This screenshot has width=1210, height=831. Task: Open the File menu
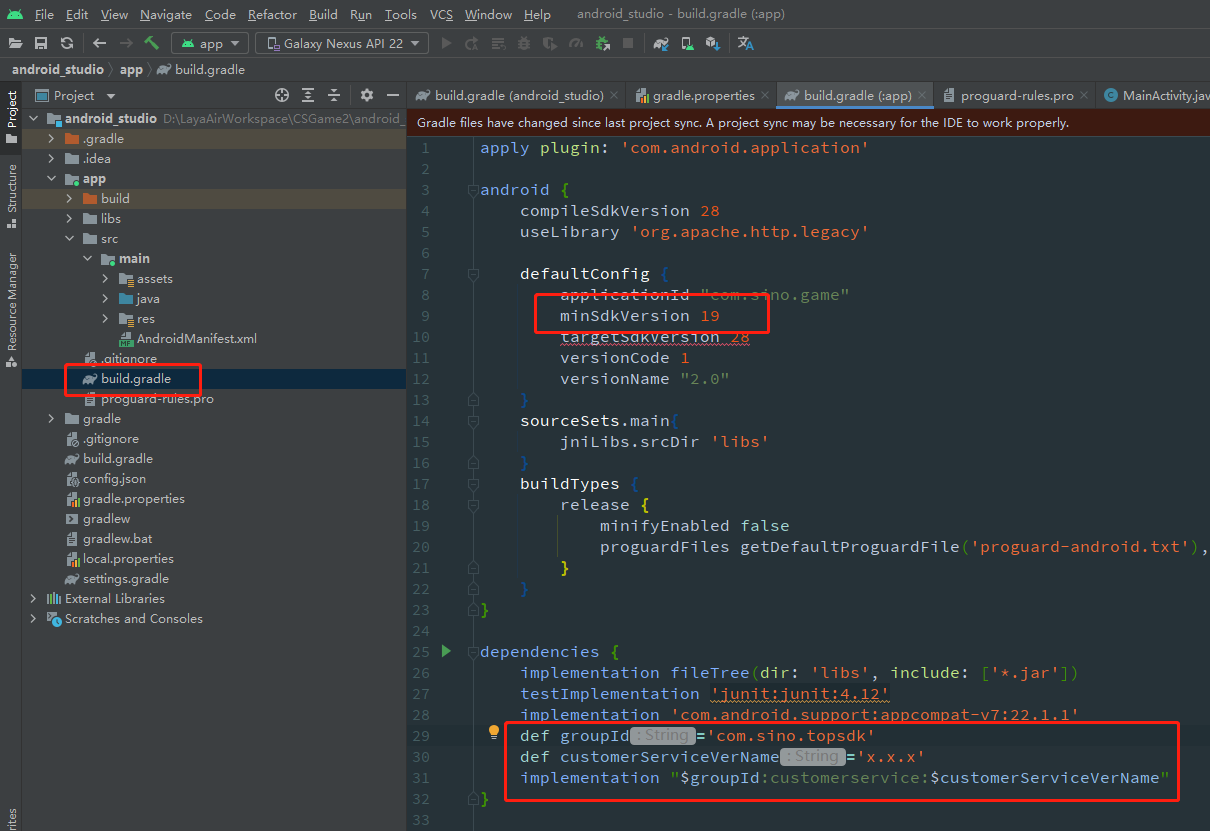[44, 14]
